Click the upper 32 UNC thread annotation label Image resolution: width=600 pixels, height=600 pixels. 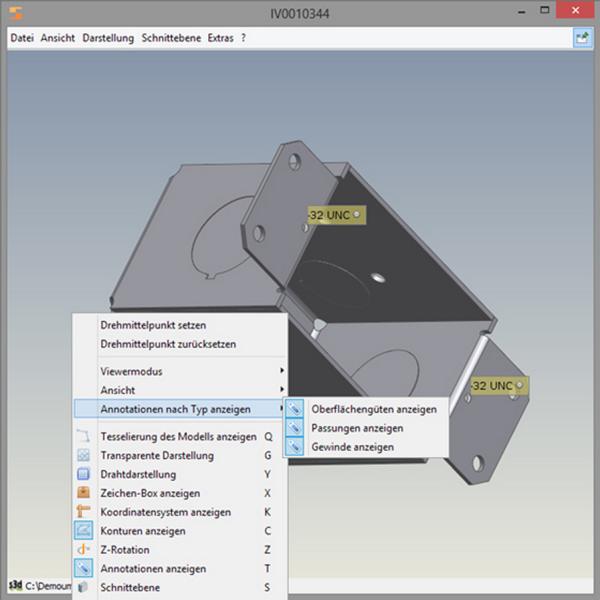click(337, 215)
